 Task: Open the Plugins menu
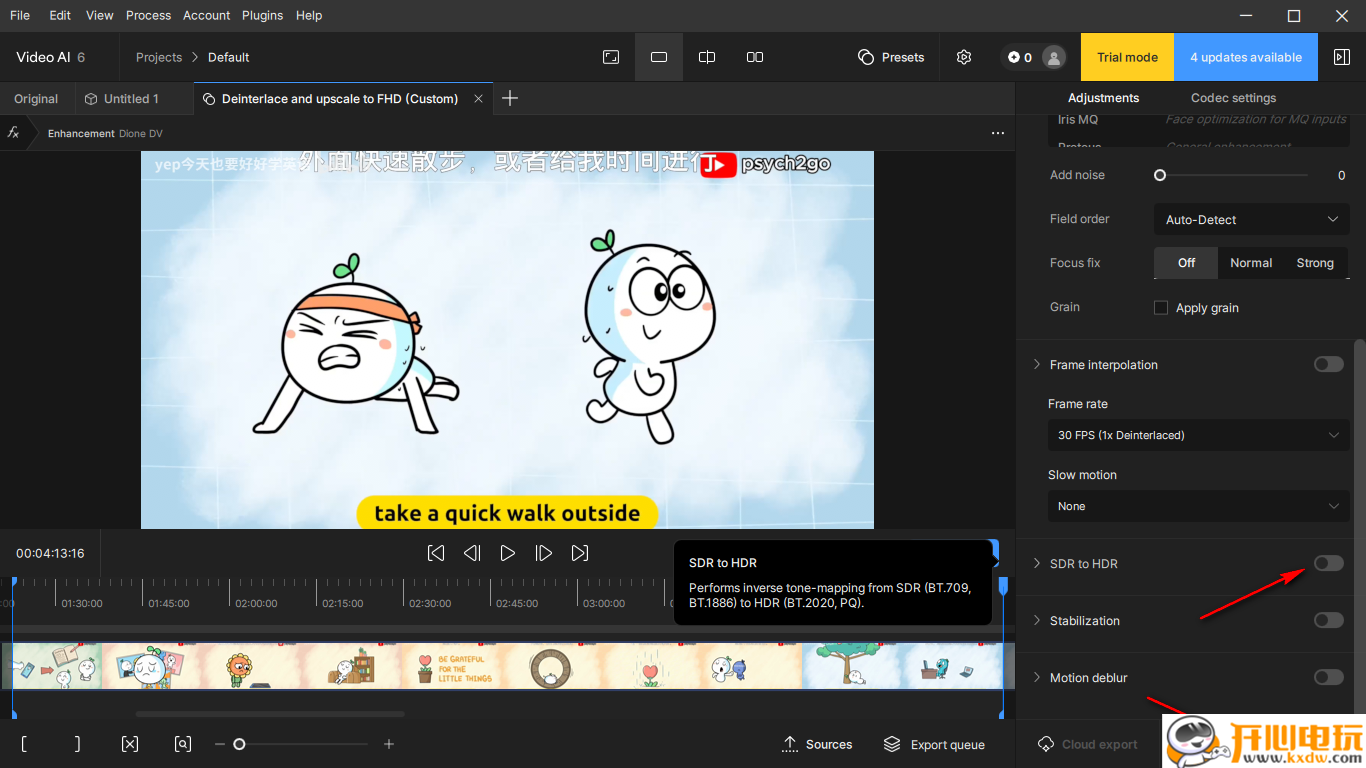pyautogui.click(x=263, y=15)
